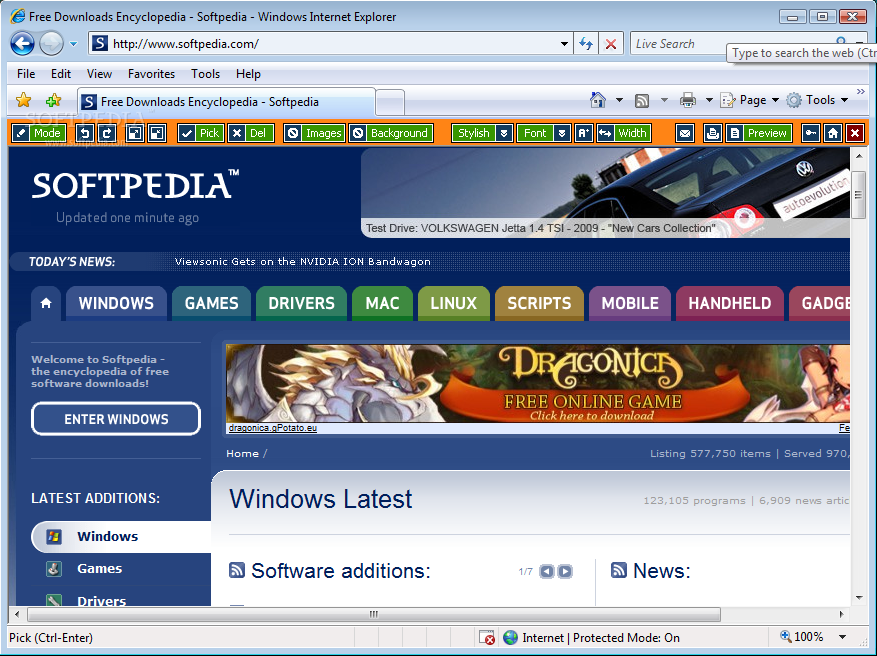Screen dimensions: 877x656
Task: Click the browser Forward button
Action: 51,43
